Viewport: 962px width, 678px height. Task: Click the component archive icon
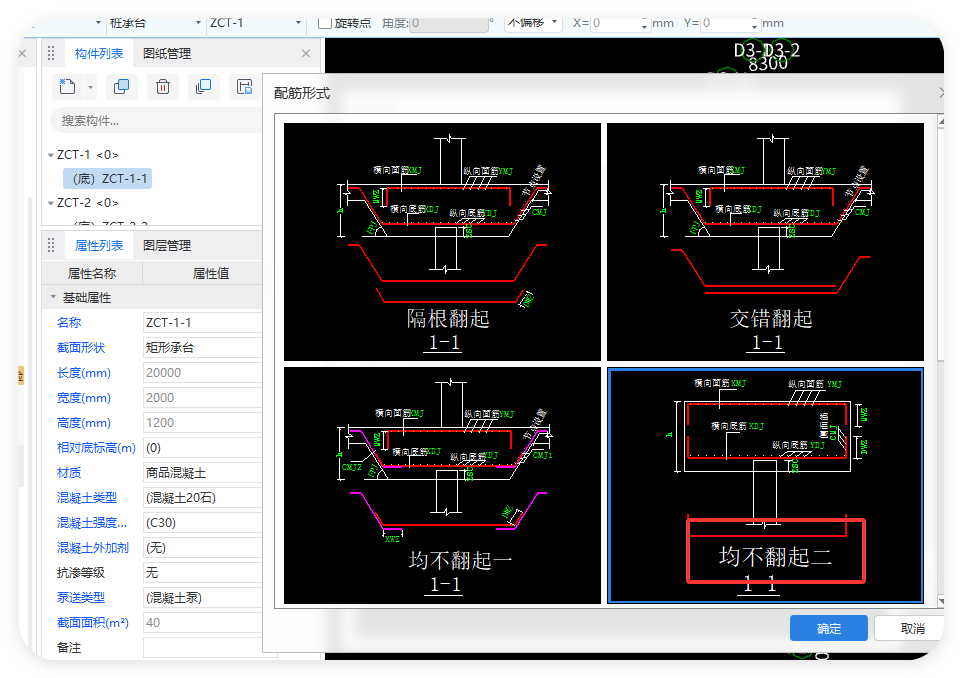point(245,87)
